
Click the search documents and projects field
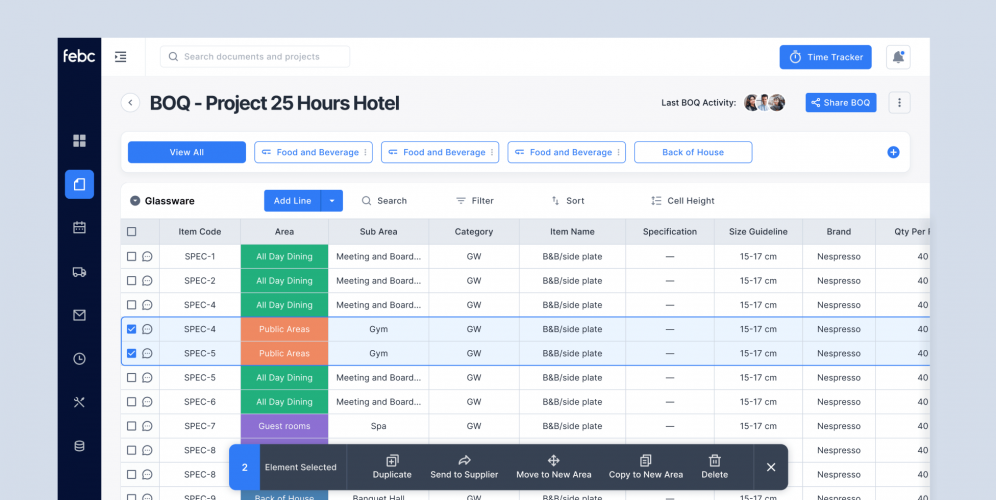tap(255, 57)
